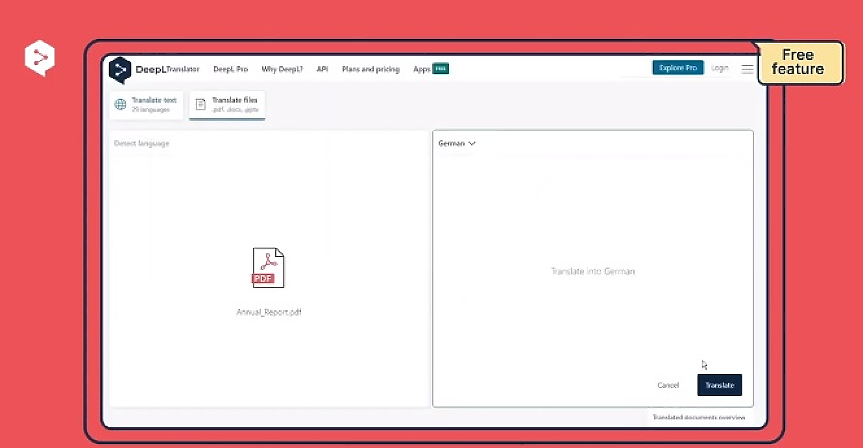Click the Translate into German text
Screen dimensions: 863x448
coord(593,271)
